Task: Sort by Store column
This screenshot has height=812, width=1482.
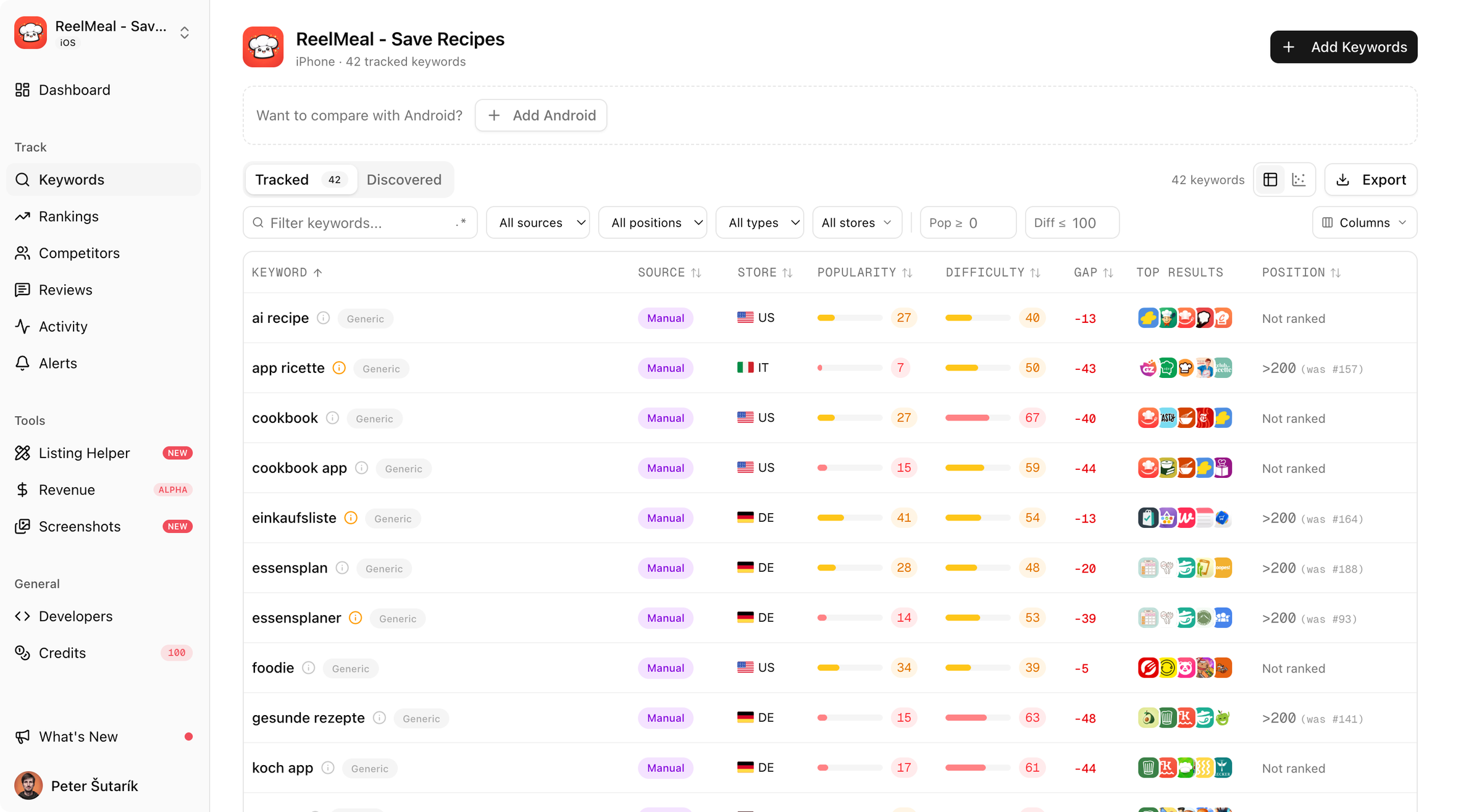Action: (765, 272)
